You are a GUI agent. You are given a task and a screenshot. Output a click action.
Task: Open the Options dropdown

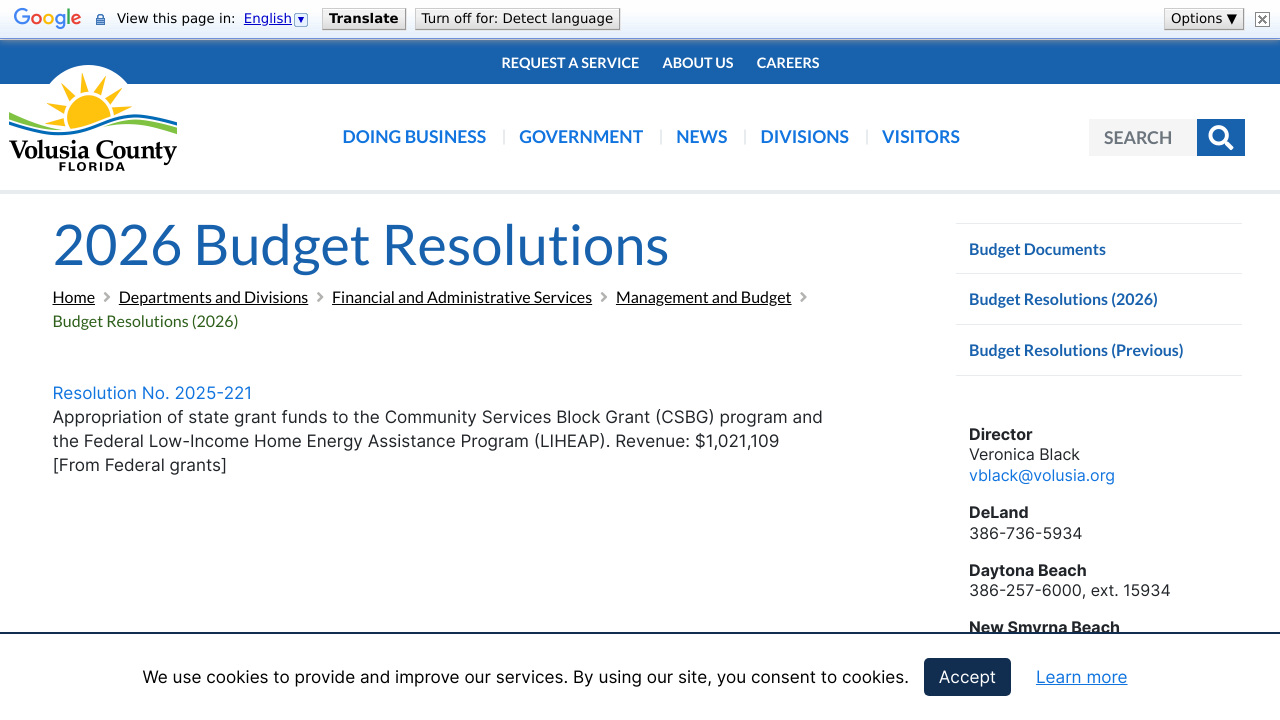coord(1203,17)
